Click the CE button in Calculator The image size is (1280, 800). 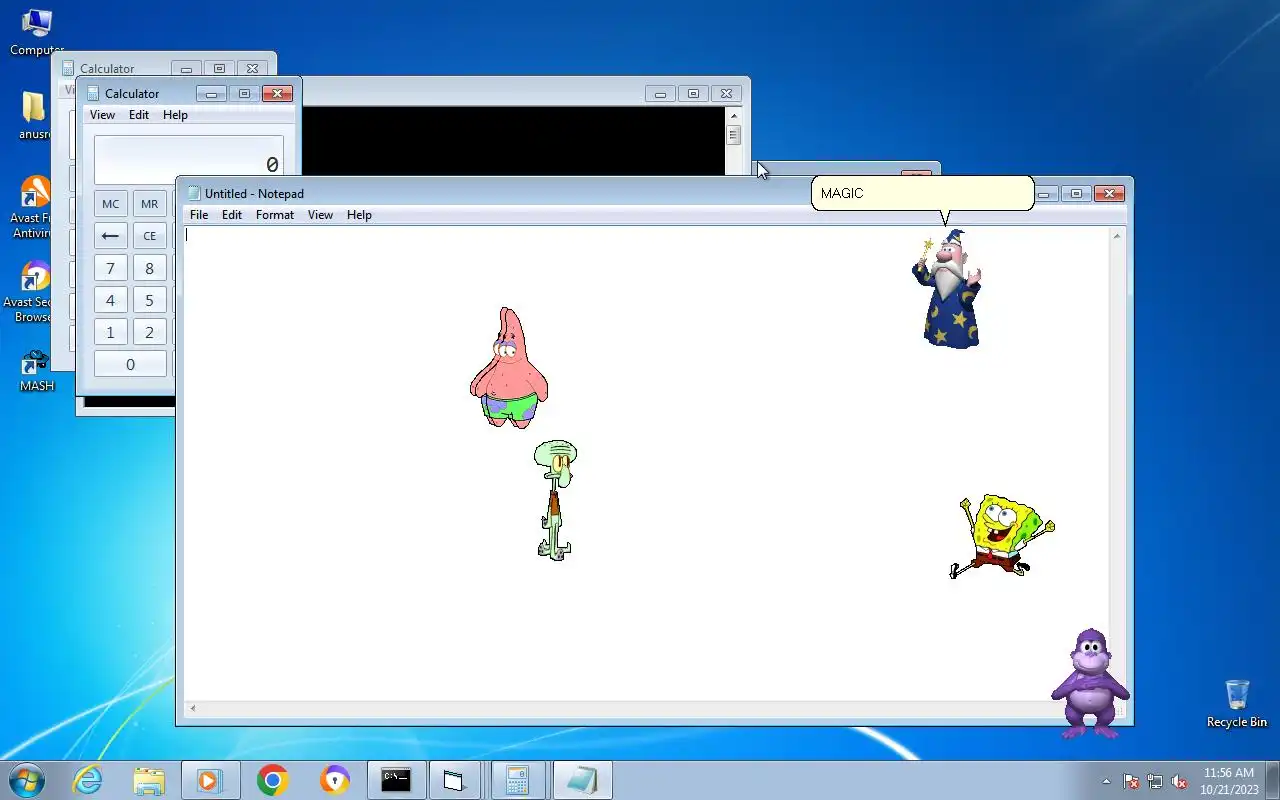[150, 236]
